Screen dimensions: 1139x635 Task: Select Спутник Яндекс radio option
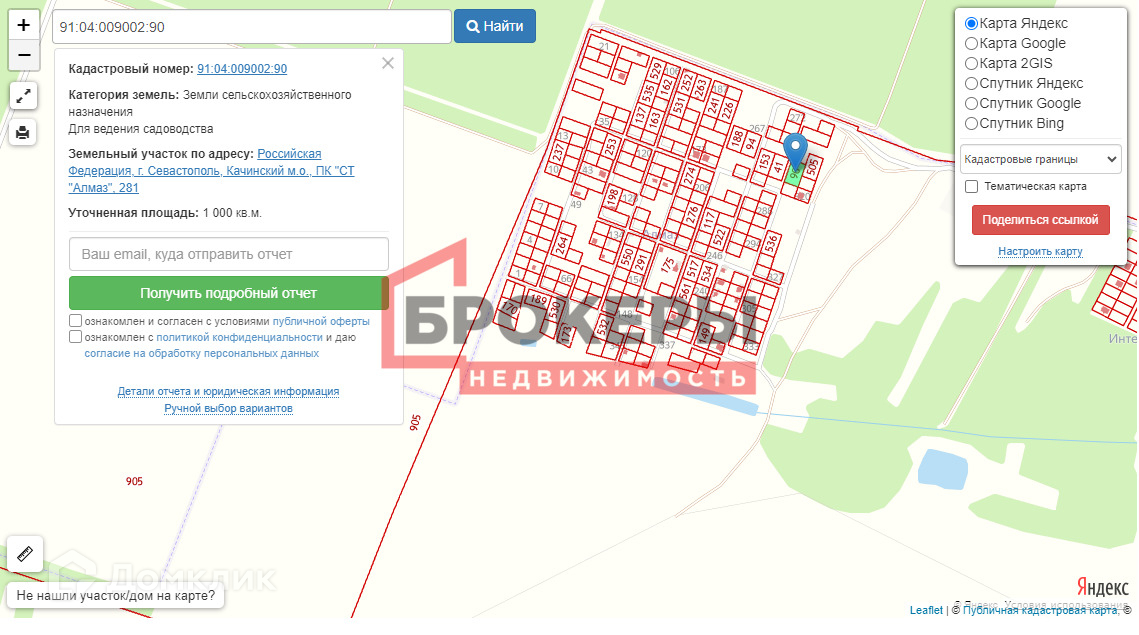pyautogui.click(x=971, y=84)
